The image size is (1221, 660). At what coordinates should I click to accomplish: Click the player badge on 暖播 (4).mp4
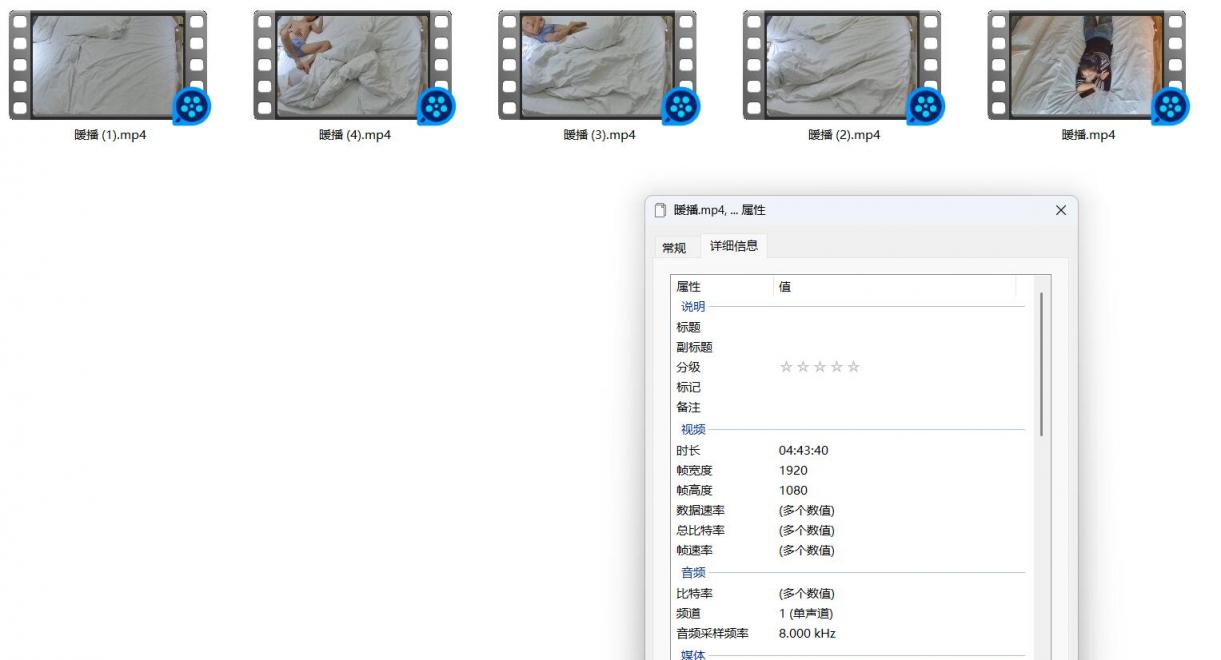436,106
